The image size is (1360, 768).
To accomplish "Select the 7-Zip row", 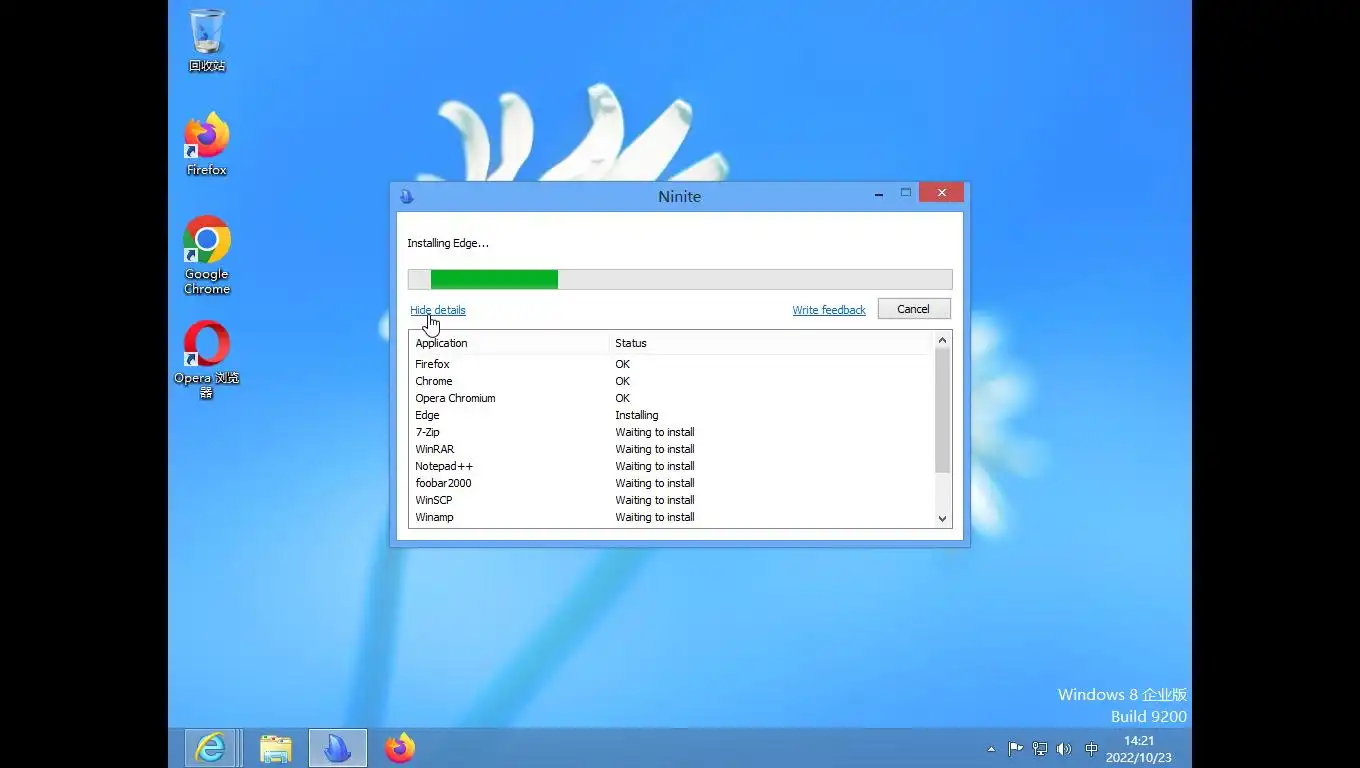I will [x=671, y=432].
